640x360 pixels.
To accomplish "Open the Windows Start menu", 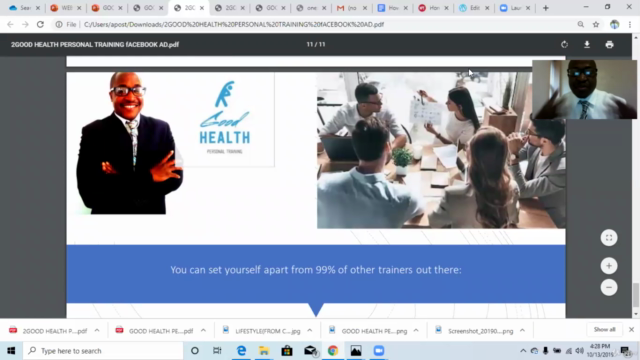I will (x=11, y=351).
